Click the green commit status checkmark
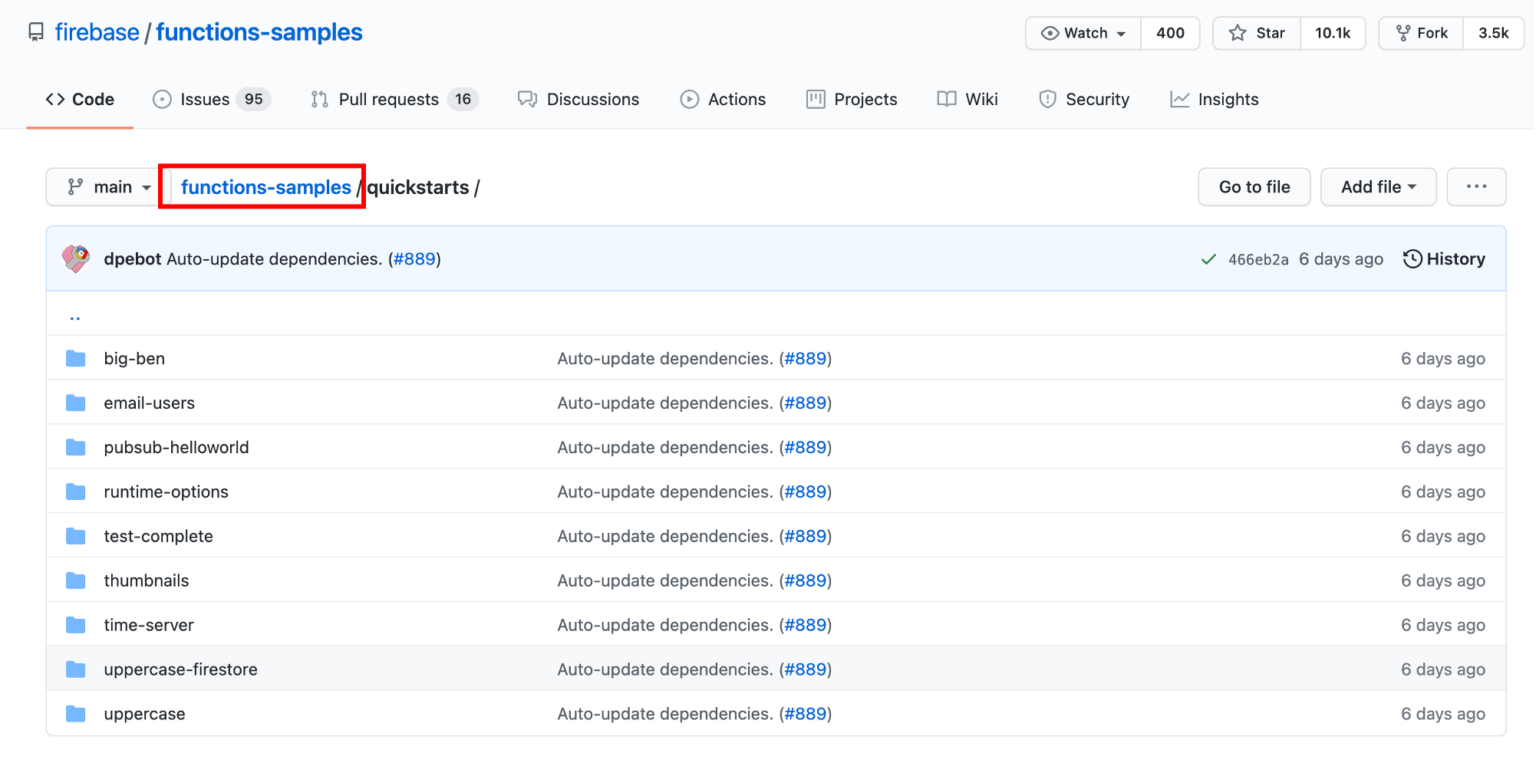The width and height of the screenshot is (1536, 763). [x=1208, y=258]
